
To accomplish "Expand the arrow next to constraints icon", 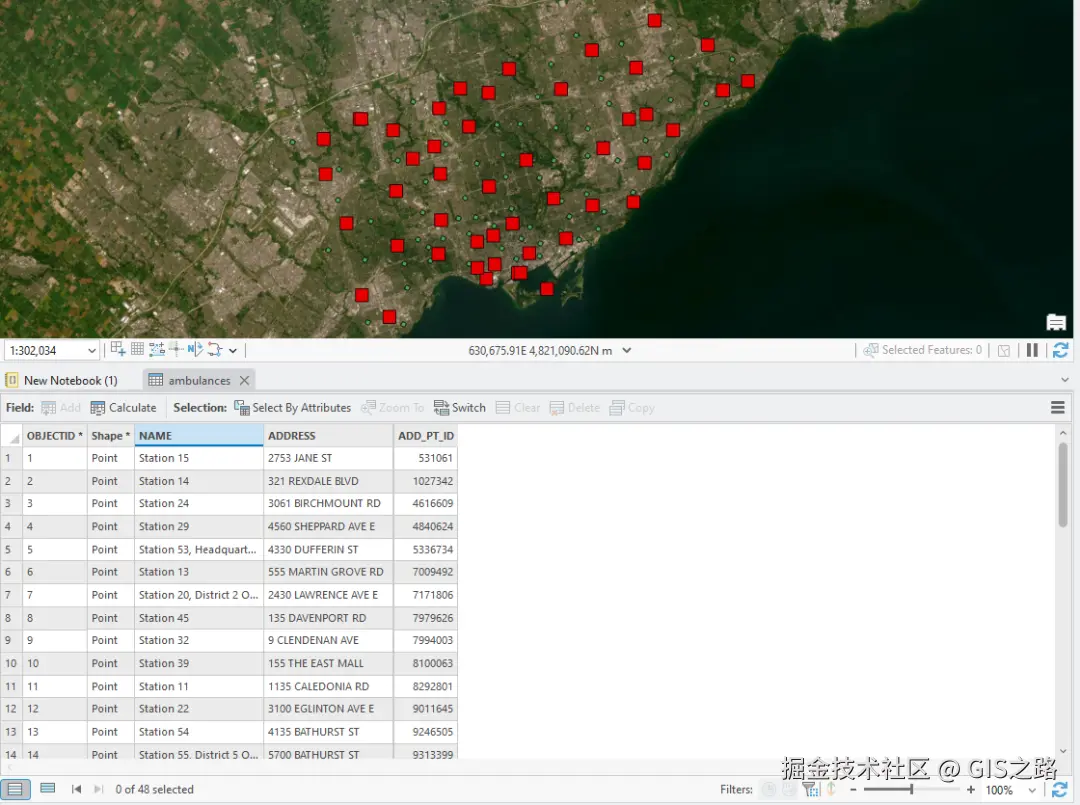I will 233,351.
